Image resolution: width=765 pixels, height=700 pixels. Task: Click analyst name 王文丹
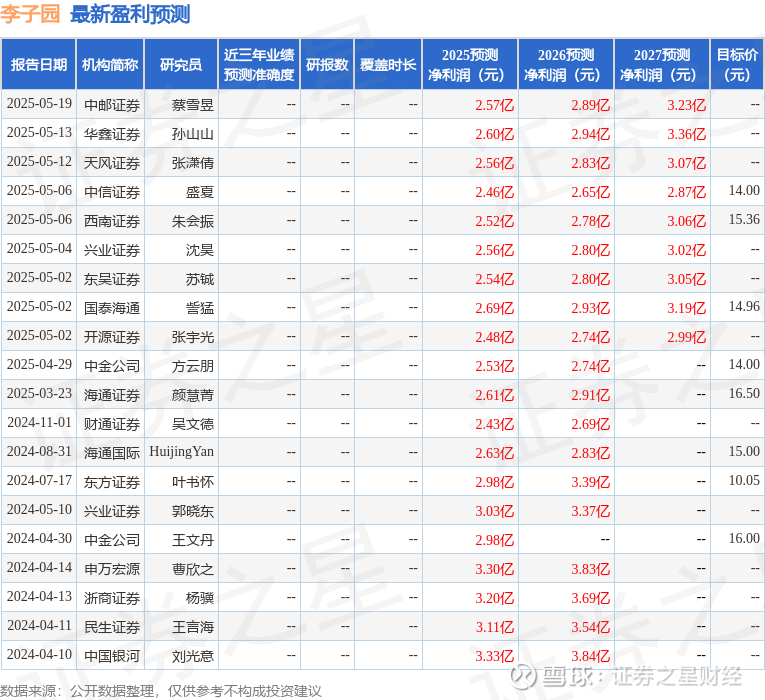tap(193, 540)
